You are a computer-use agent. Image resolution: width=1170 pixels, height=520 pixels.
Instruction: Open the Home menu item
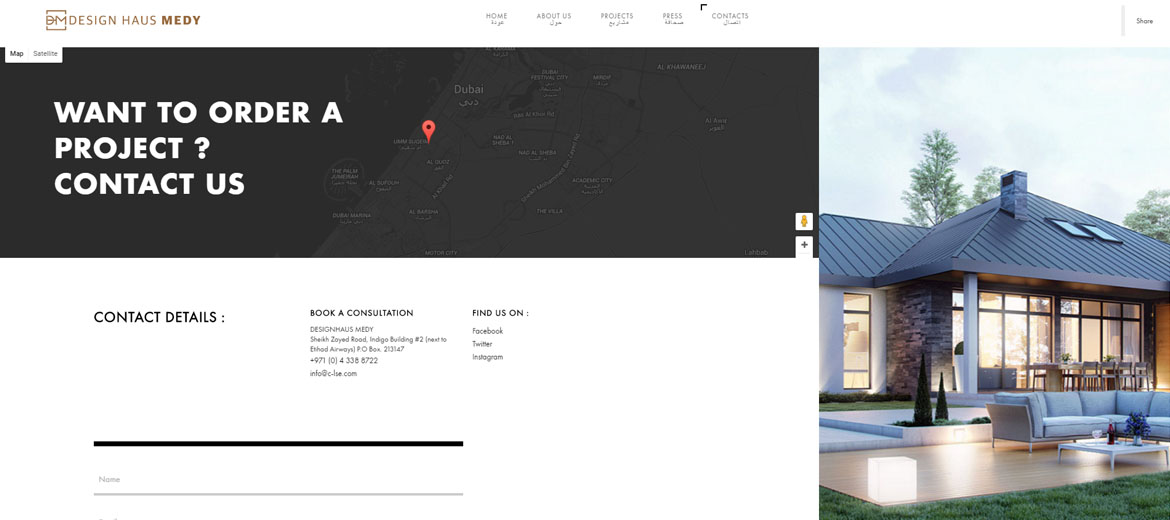click(x=496, y=18)
